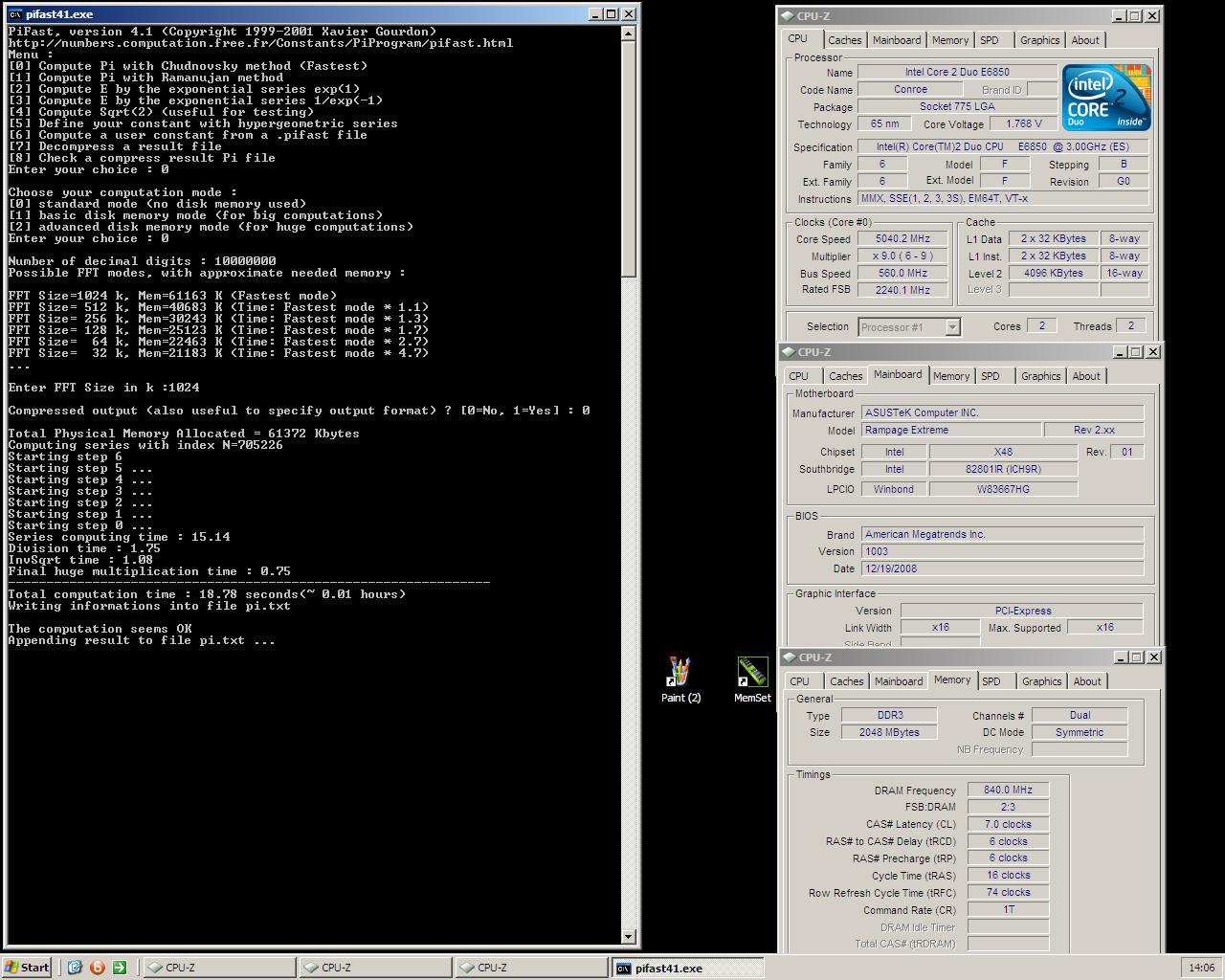1225x980 pixels.
Task: Click the Core Voltage value 1.768 V
Action: (1023, 124)
